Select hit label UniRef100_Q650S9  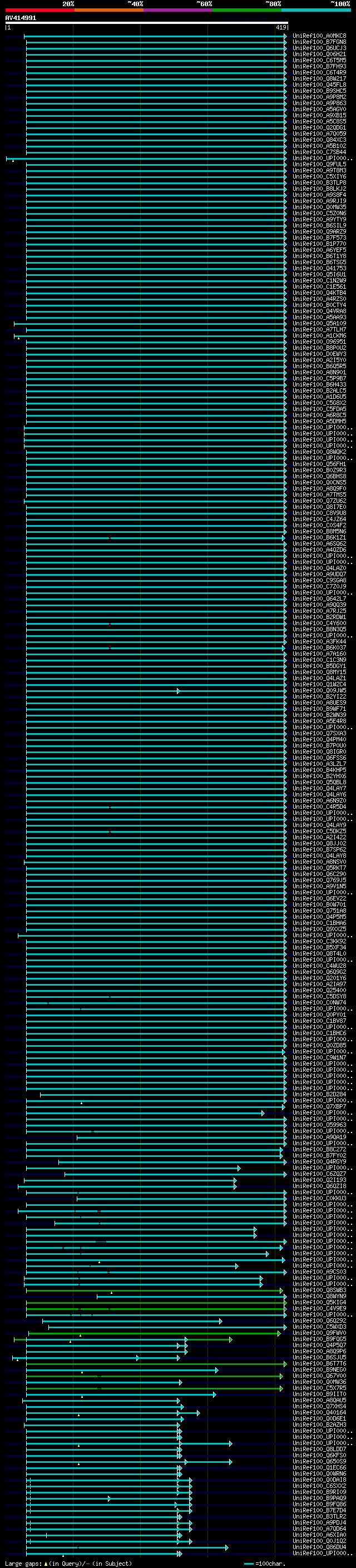[x=319, y=1462]
